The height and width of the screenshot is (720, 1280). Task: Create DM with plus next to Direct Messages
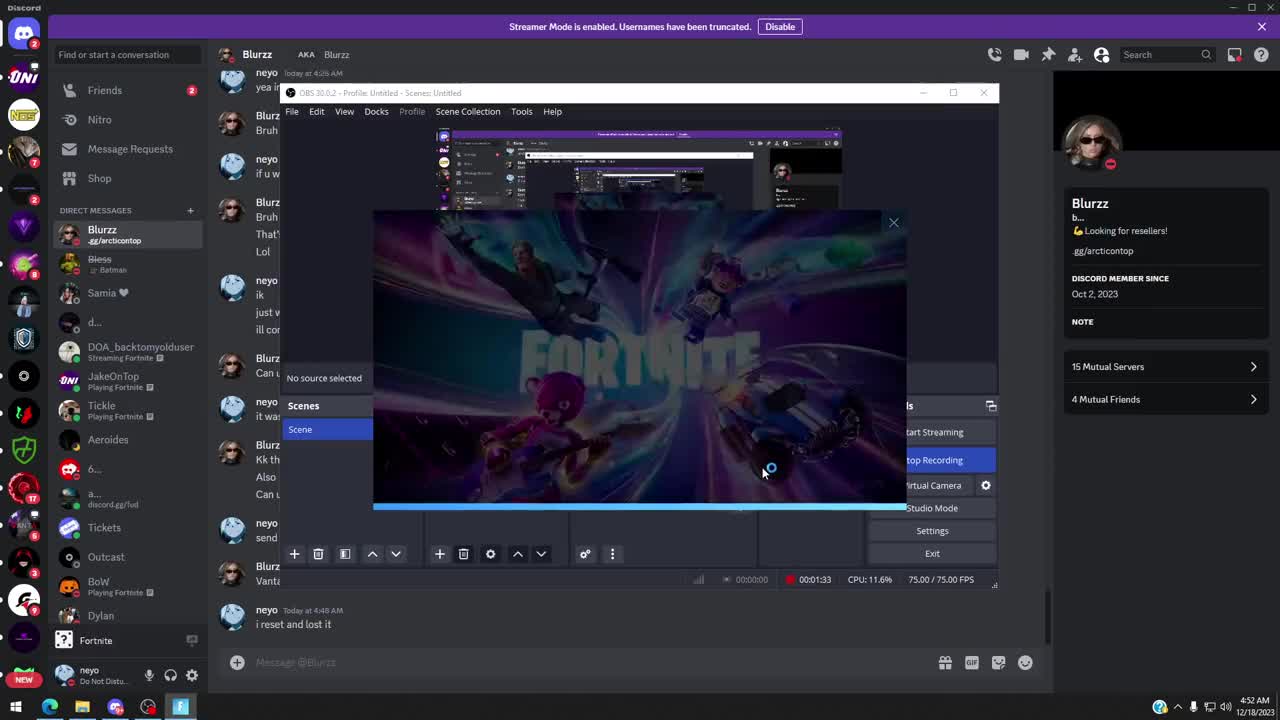(190, 211)
